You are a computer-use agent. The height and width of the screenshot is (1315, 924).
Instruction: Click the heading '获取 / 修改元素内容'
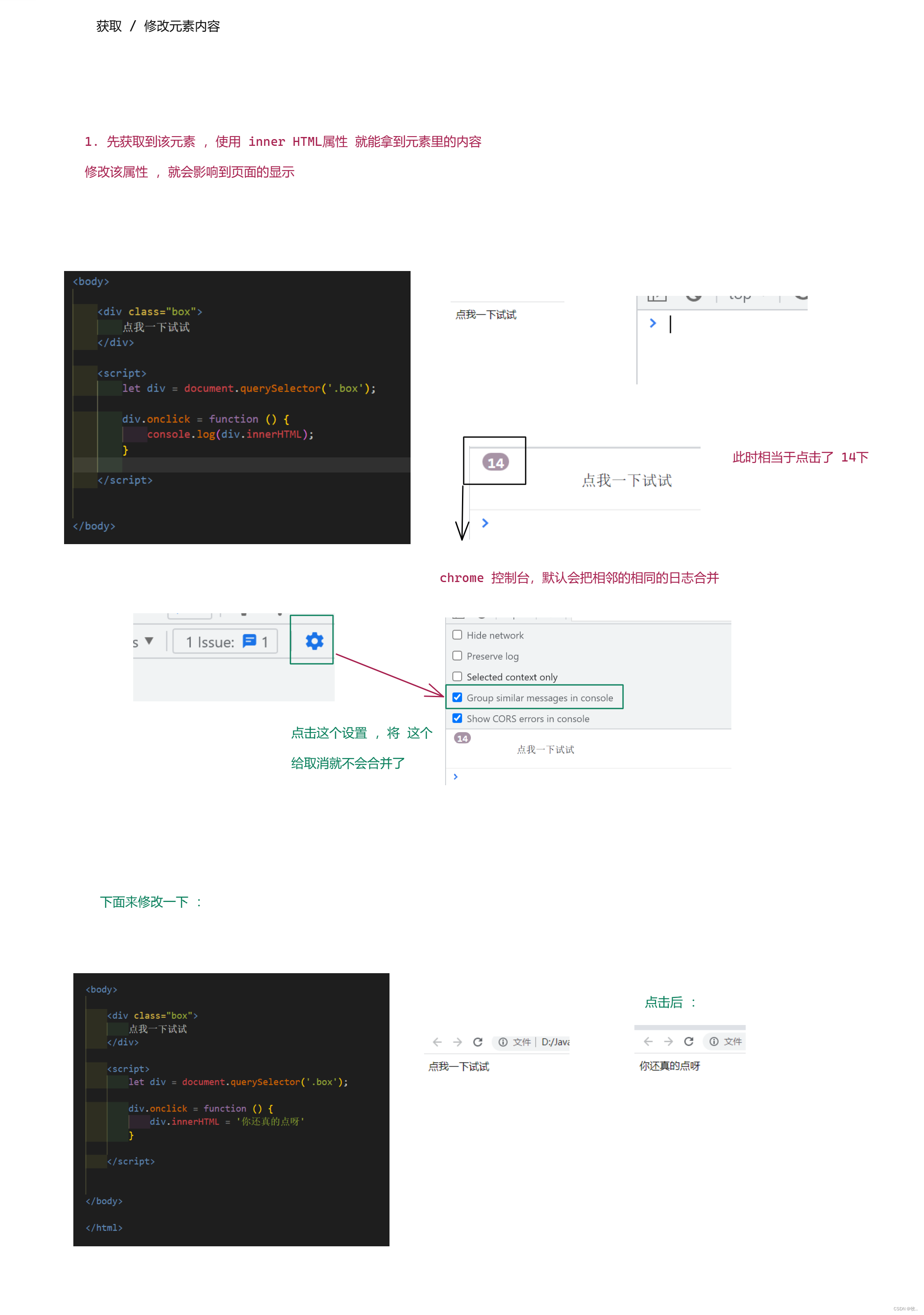click(x=158, y=26)
